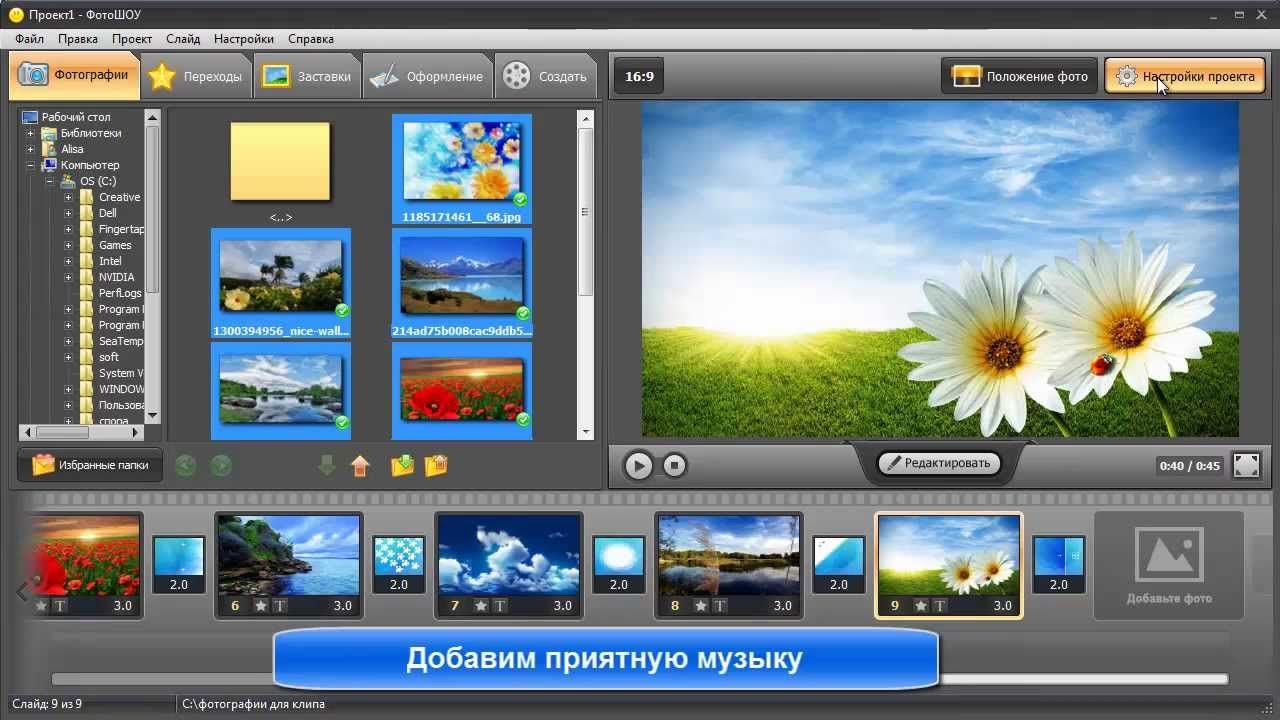The height and width of the screenshot is (720, 1280).
Task: Select thumbnail 1185171461__68.jpg
Action: click(462, 169)
